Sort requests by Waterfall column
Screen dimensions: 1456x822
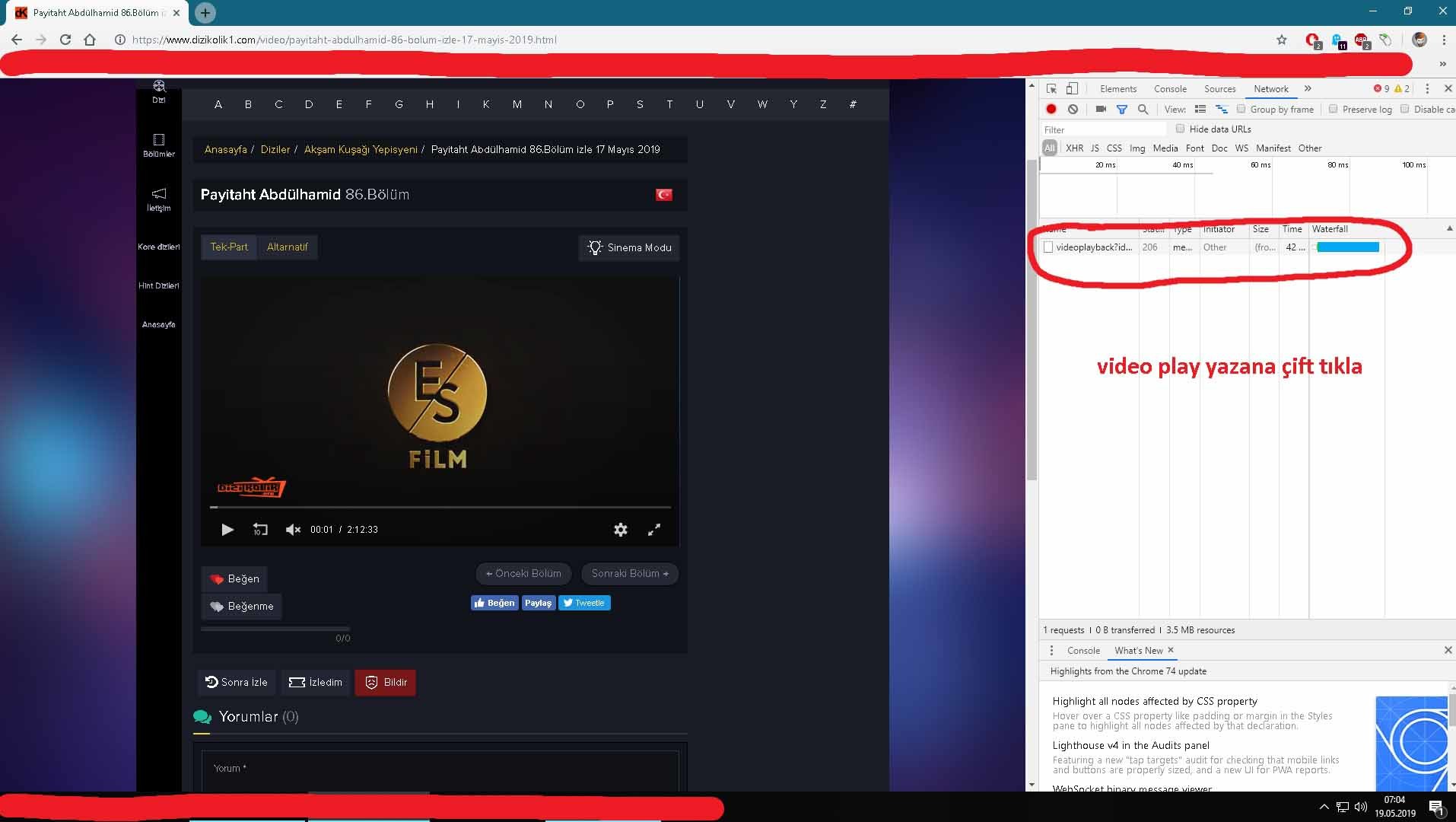coord(1330,229)
